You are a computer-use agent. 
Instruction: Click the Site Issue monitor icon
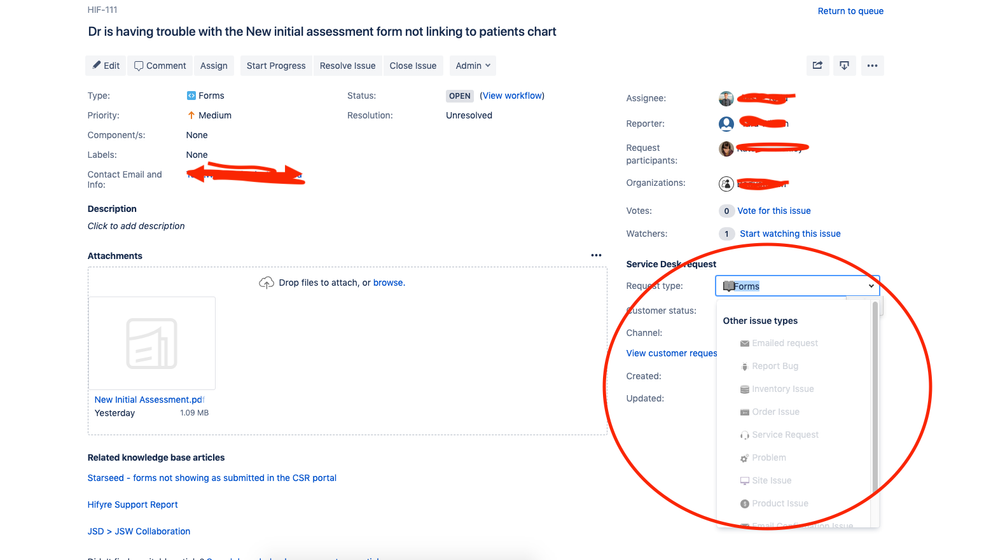pos(745,481)
